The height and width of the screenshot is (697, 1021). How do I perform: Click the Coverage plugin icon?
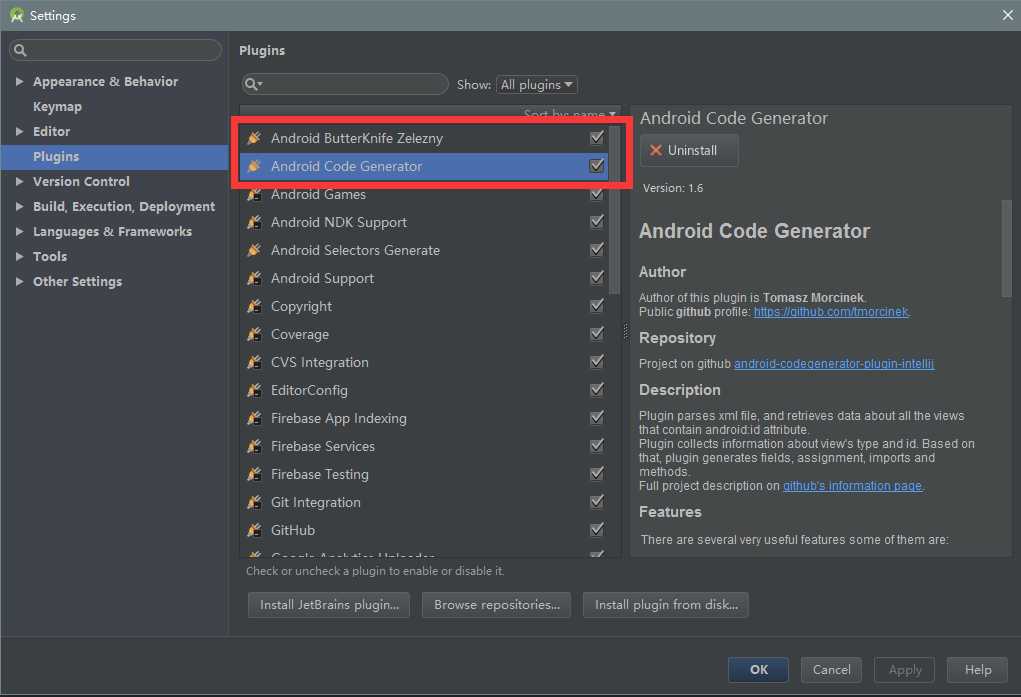click(x=254, y=334)
